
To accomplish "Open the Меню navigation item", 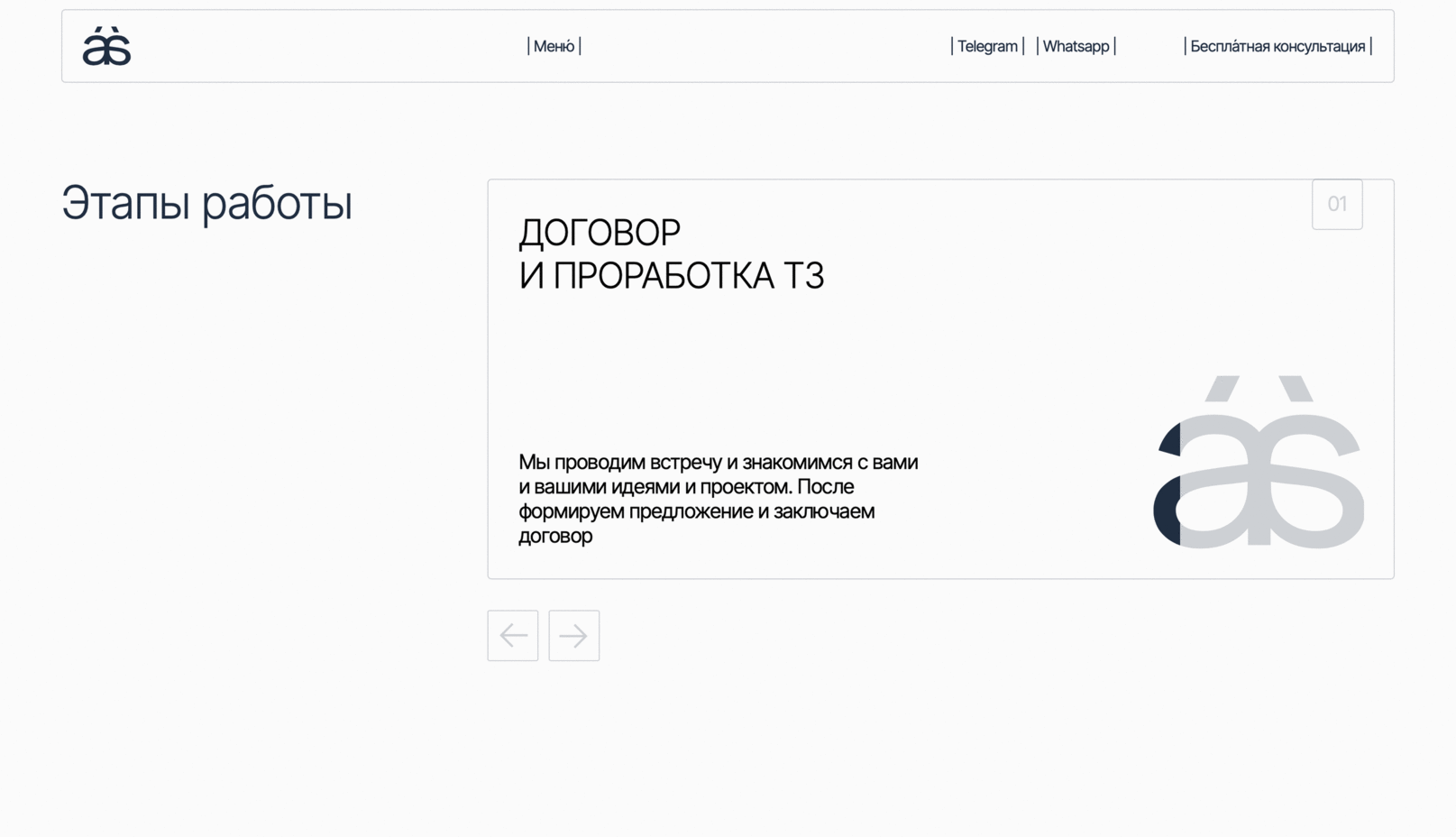I will pyautogui.click(x=554, y=47).
